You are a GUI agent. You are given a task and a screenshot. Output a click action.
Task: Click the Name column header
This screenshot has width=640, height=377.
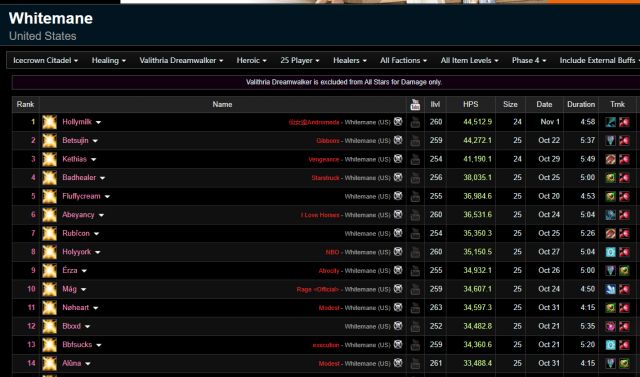[222, 104]
